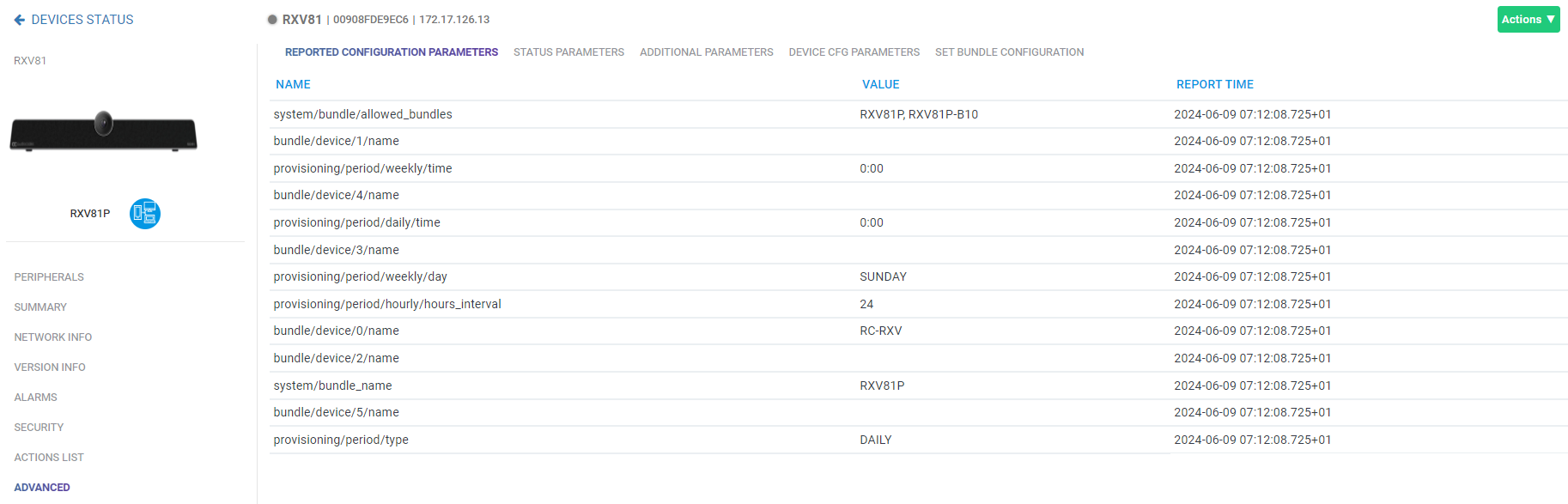Image resolution: width=1568 pixels, height=504 pixels.
Task: Select the system/bundle/allowed_bundles row name
Action: (362, 114)
